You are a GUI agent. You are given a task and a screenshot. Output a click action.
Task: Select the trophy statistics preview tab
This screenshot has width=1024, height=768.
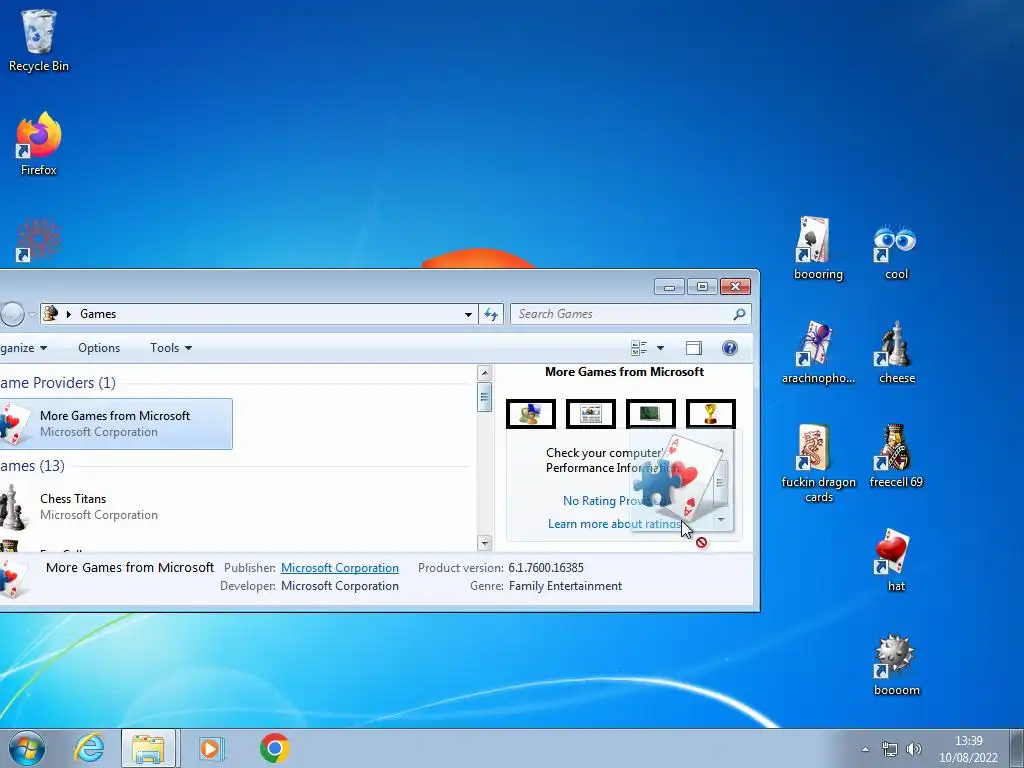711,414
